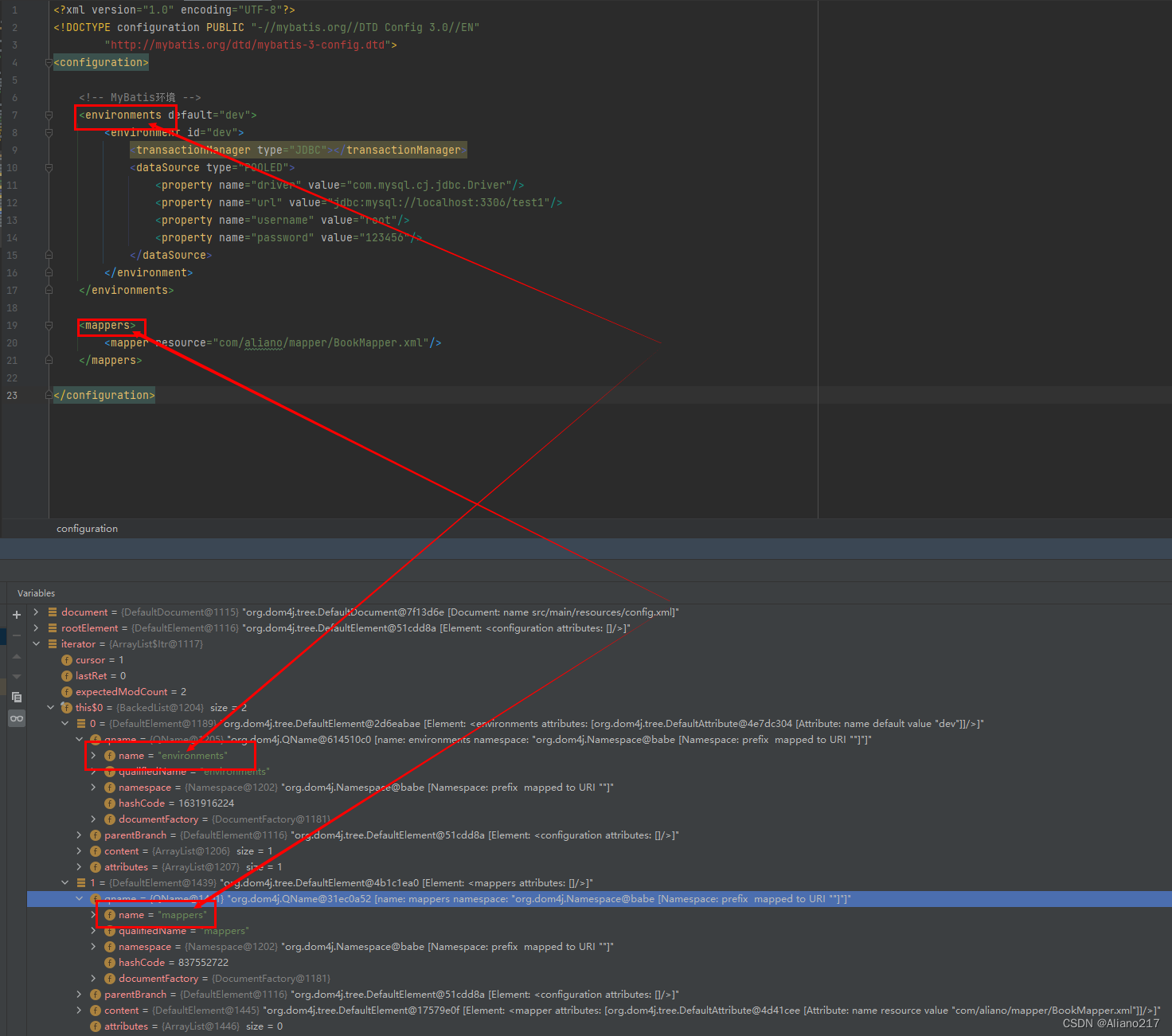Image resolution: width=1172 pixels, height=1036 pixels.
Task: Fold the configuration tag at line 4
Action: pyautogui.click(x=49, y=63)
